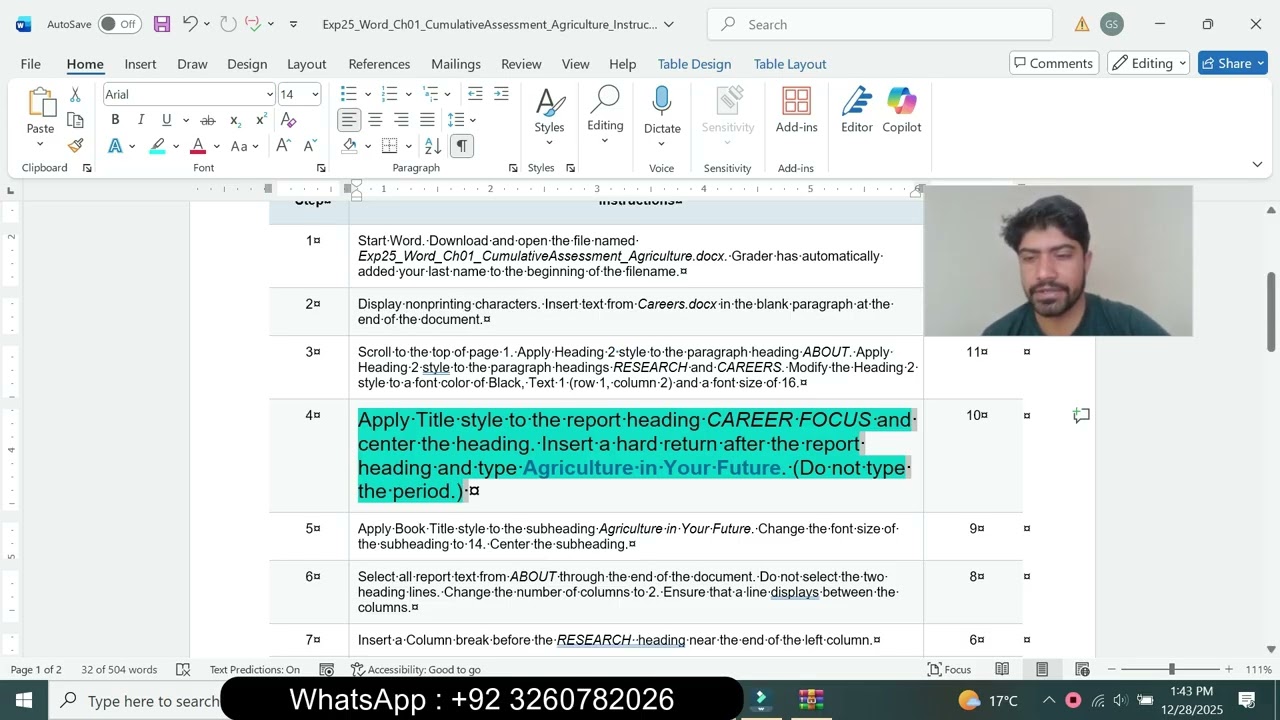Sort paragraphs A to Z
1280x720 pixels.
click(x=433, y=146)
